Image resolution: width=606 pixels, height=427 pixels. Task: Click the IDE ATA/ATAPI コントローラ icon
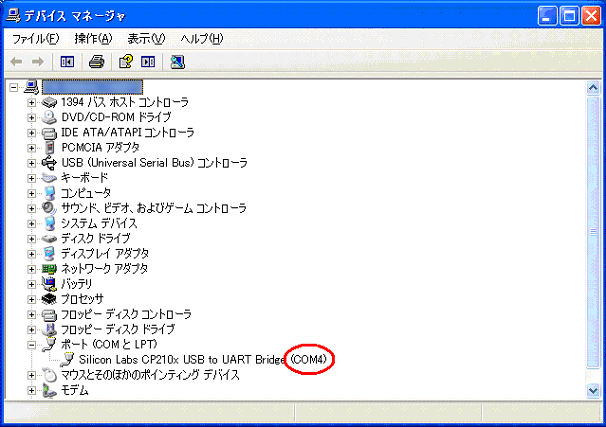pos(49,133)
